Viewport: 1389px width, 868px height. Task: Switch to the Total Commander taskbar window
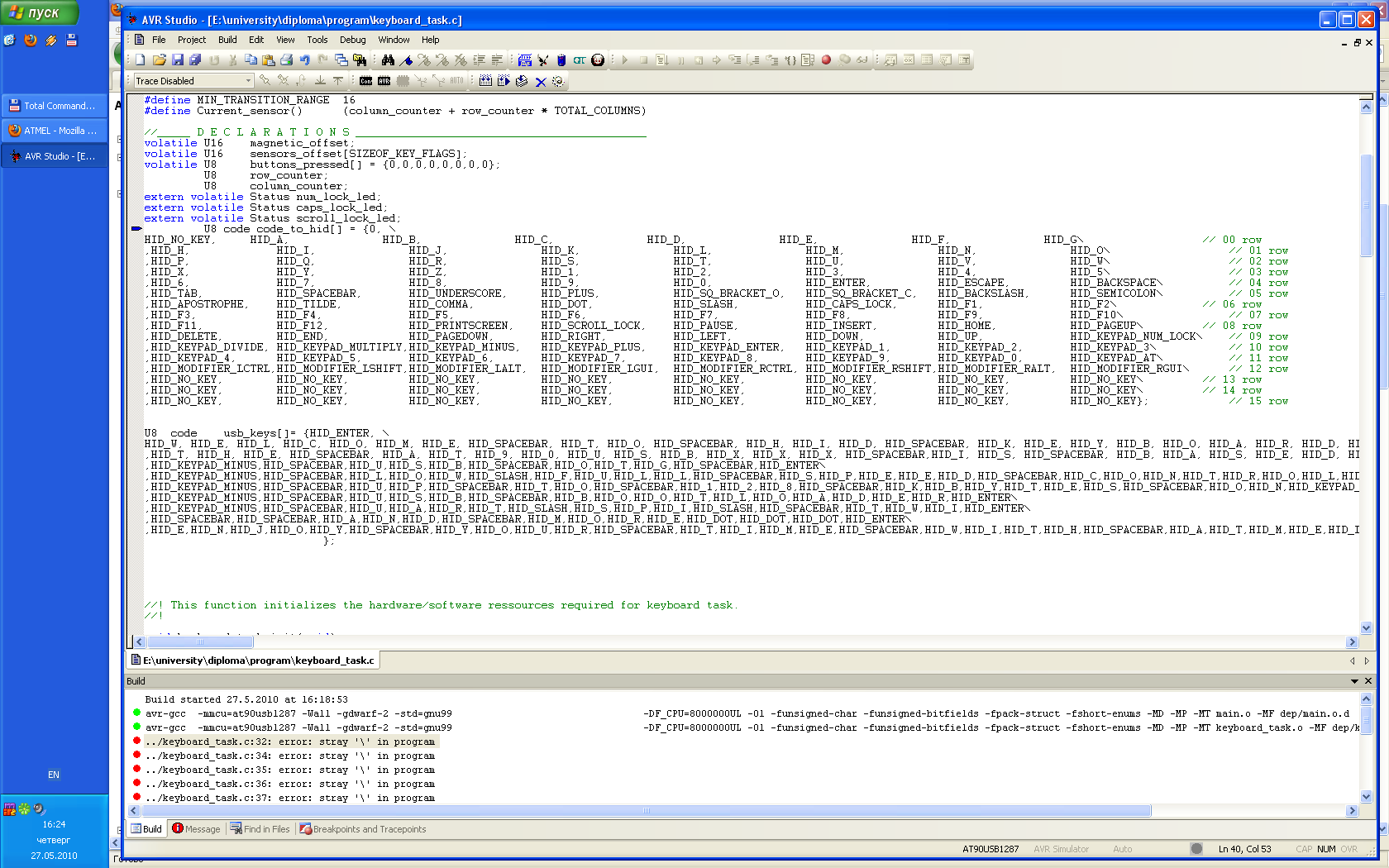[54, 106]
